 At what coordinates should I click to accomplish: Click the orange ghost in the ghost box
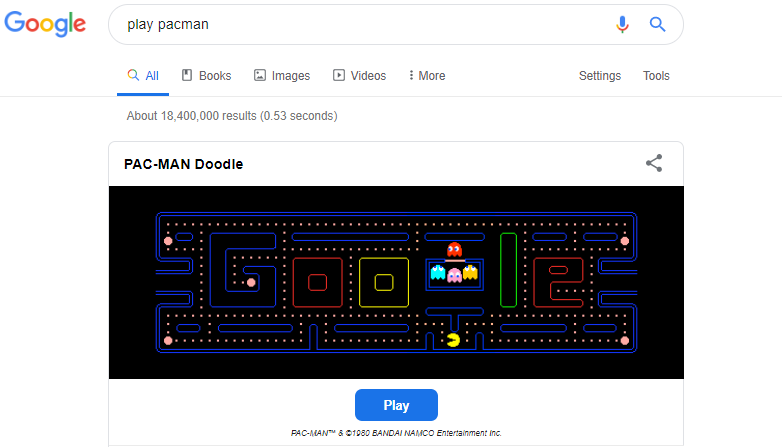(470, 273)
